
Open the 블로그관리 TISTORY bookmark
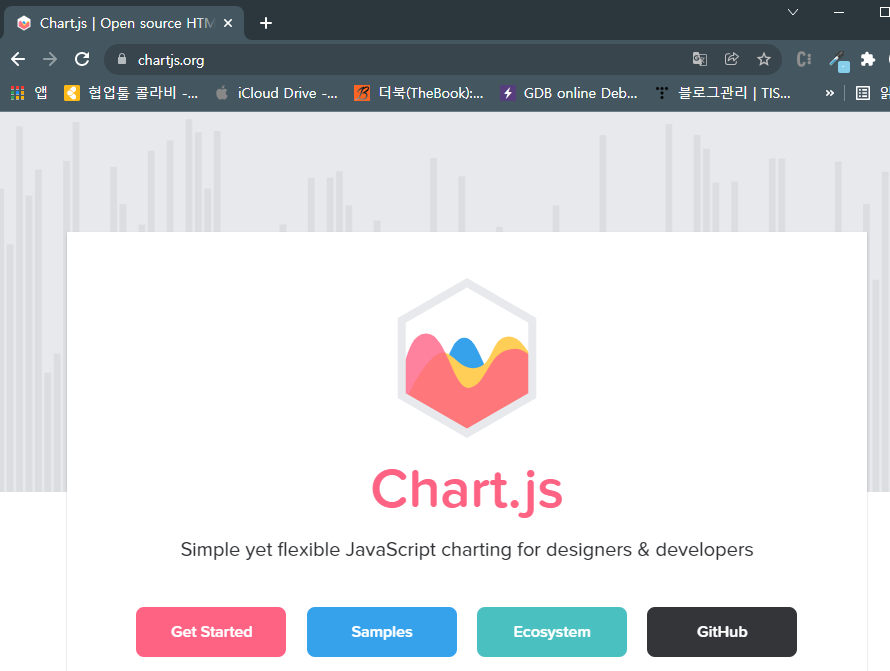click(723, 93)
